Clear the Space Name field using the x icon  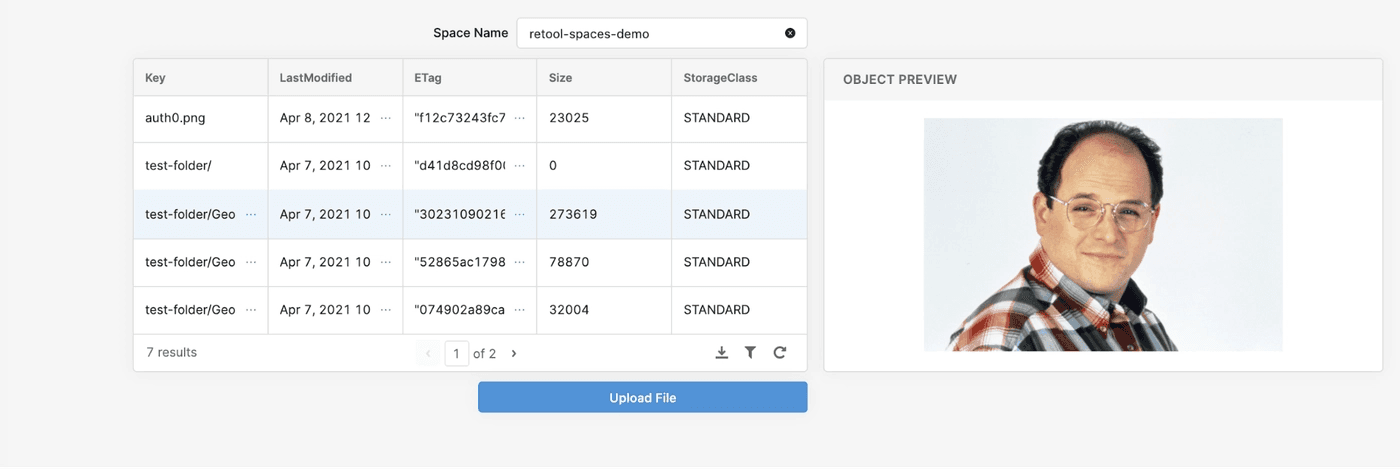point(790,33)
